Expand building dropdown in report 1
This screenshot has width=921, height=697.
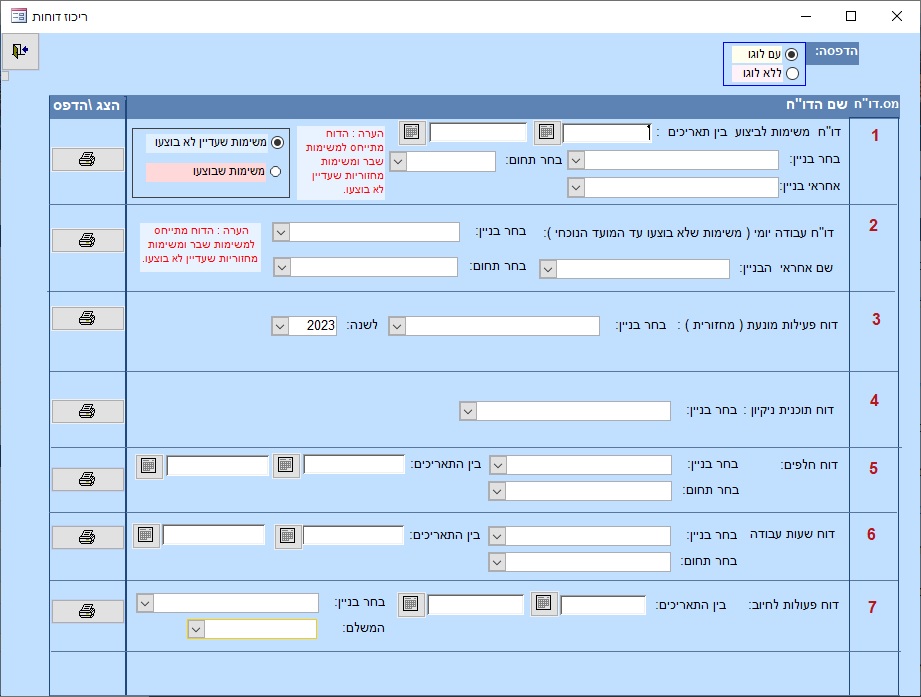tap(576, 160)
